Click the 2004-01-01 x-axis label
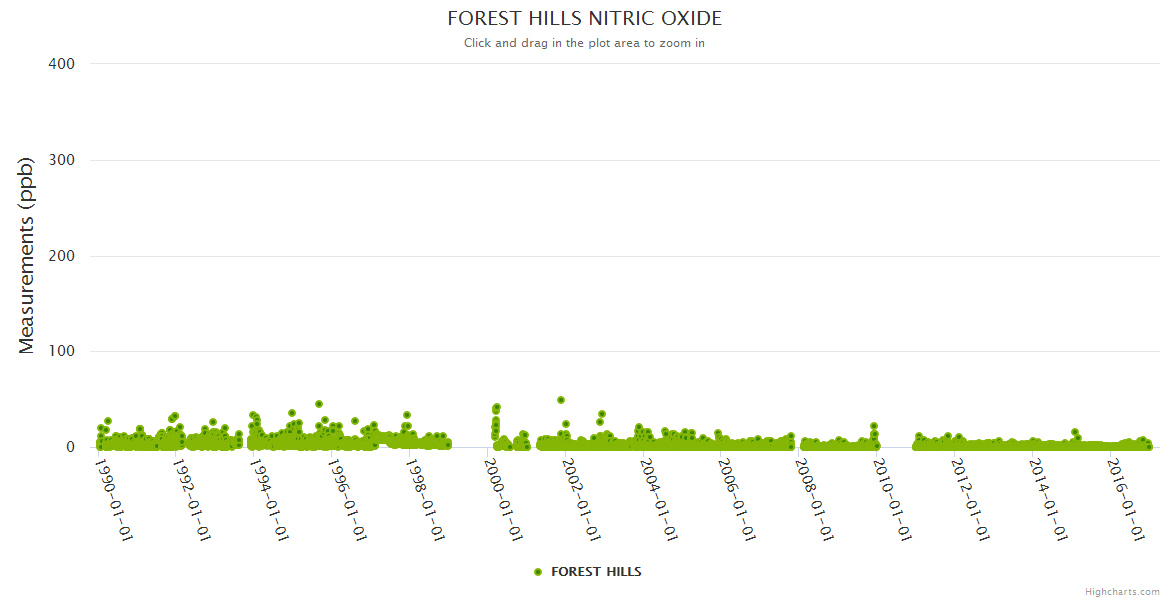1170x600 pixels. point(659,500)
